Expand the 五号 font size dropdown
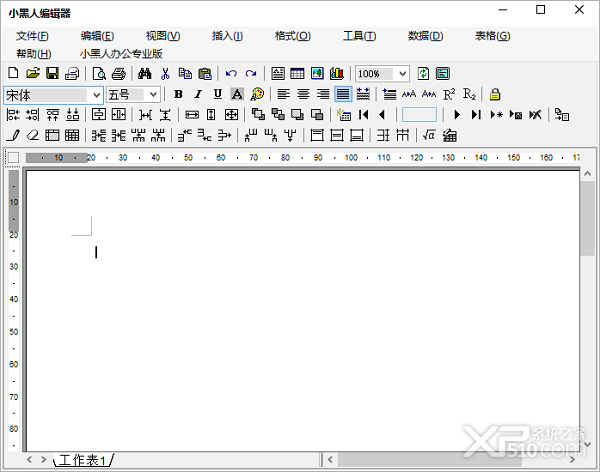 click(x=153, y=94)
